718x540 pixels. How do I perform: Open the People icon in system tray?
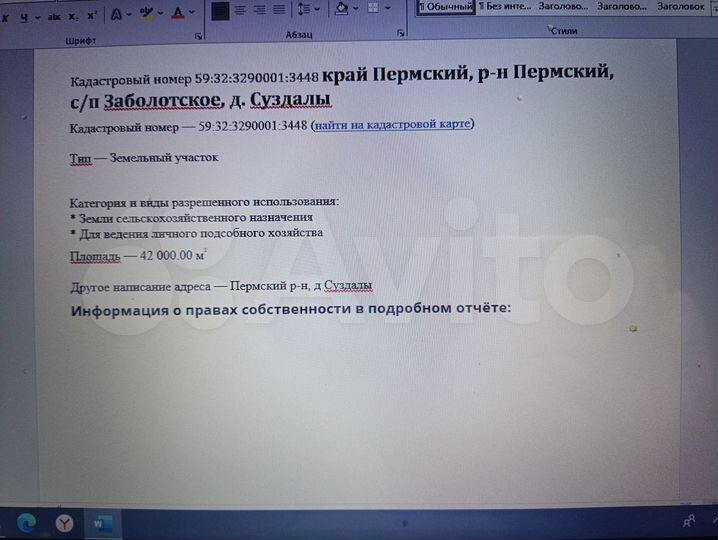[x=689, y=521]
